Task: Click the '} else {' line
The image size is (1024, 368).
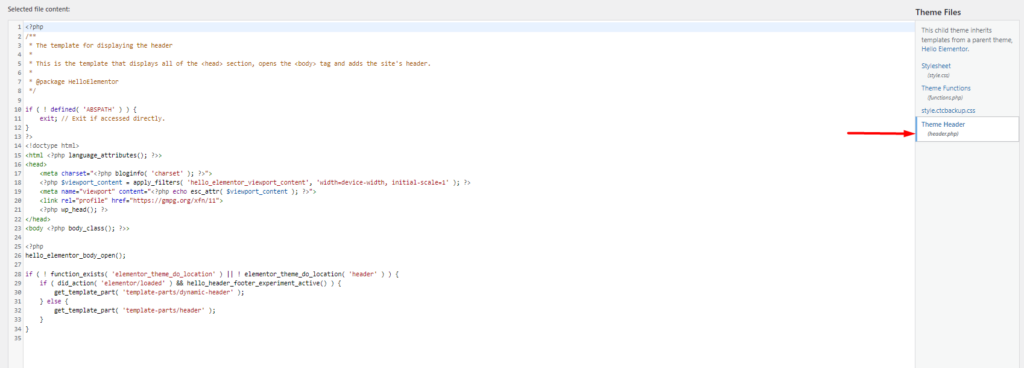Action: tap(54, 301)
